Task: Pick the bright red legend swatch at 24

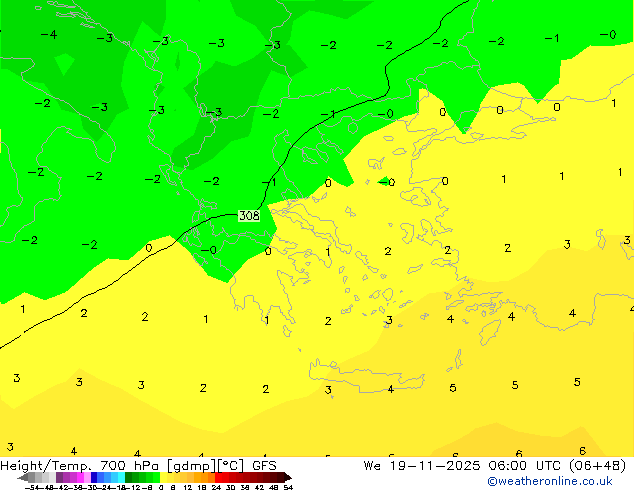Action: pos(218,478)
